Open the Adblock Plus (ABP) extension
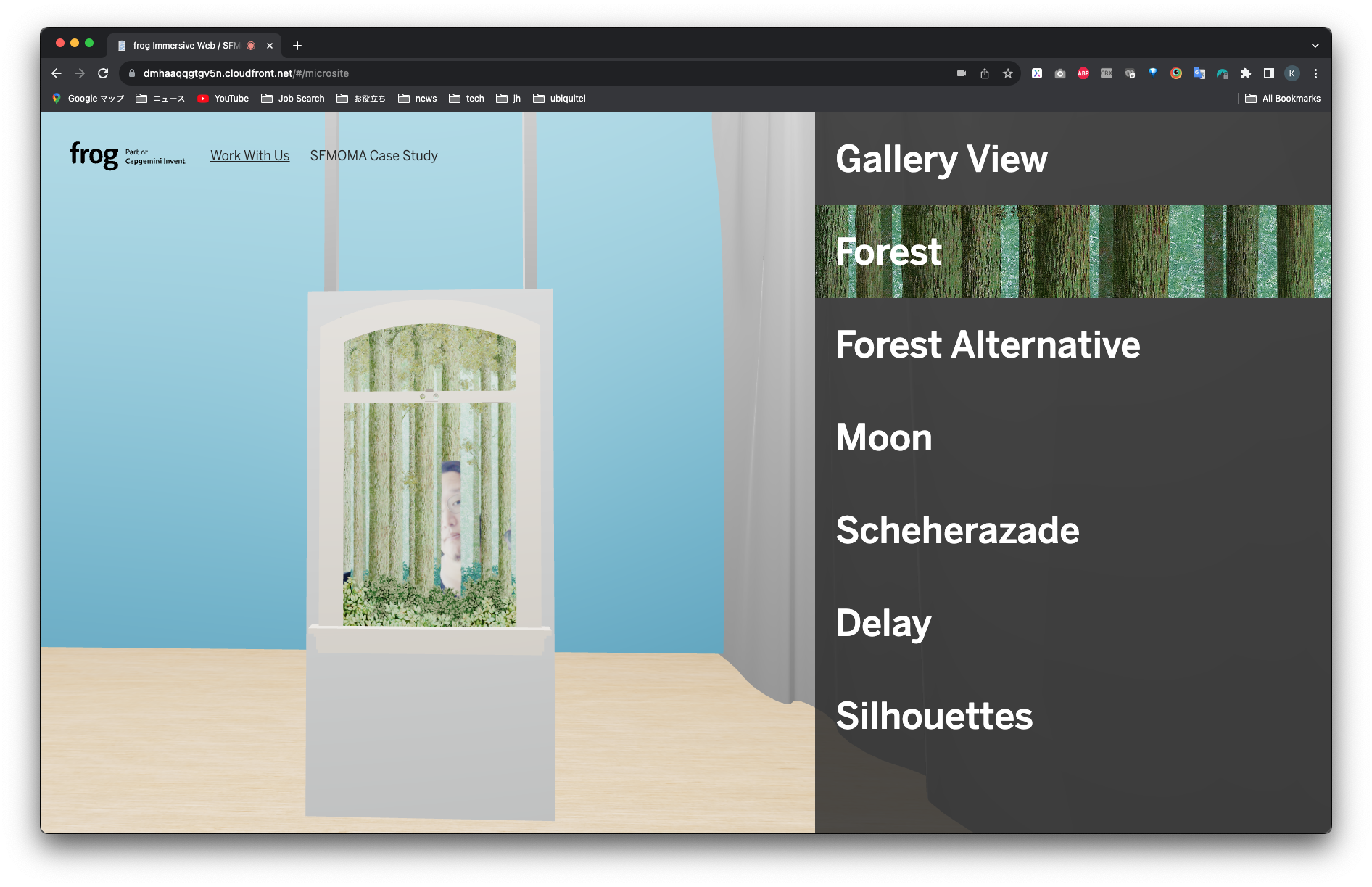Viewport: 1372px width, 887px height. 1083,73
